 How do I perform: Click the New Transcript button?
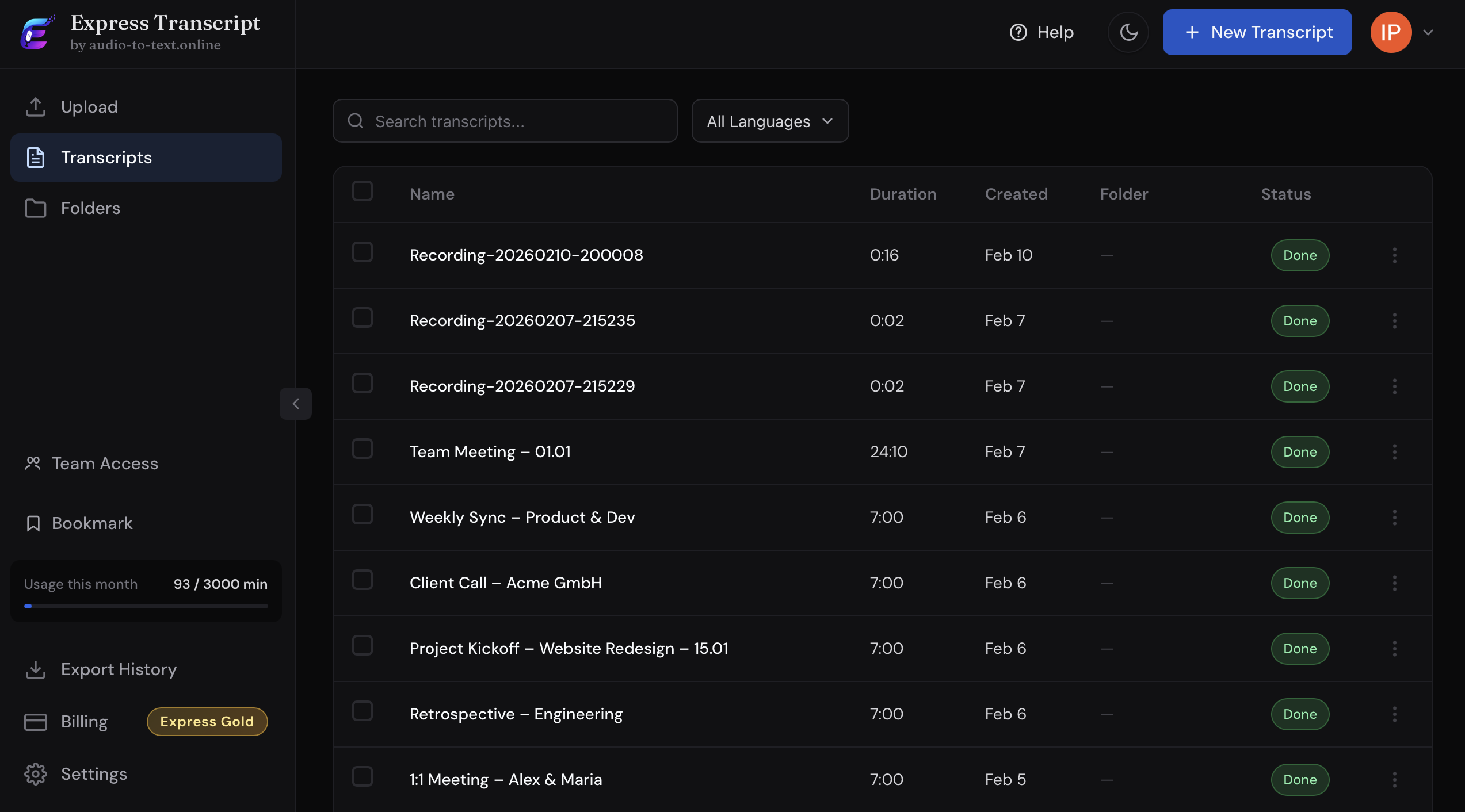(x=1257, y=32)
